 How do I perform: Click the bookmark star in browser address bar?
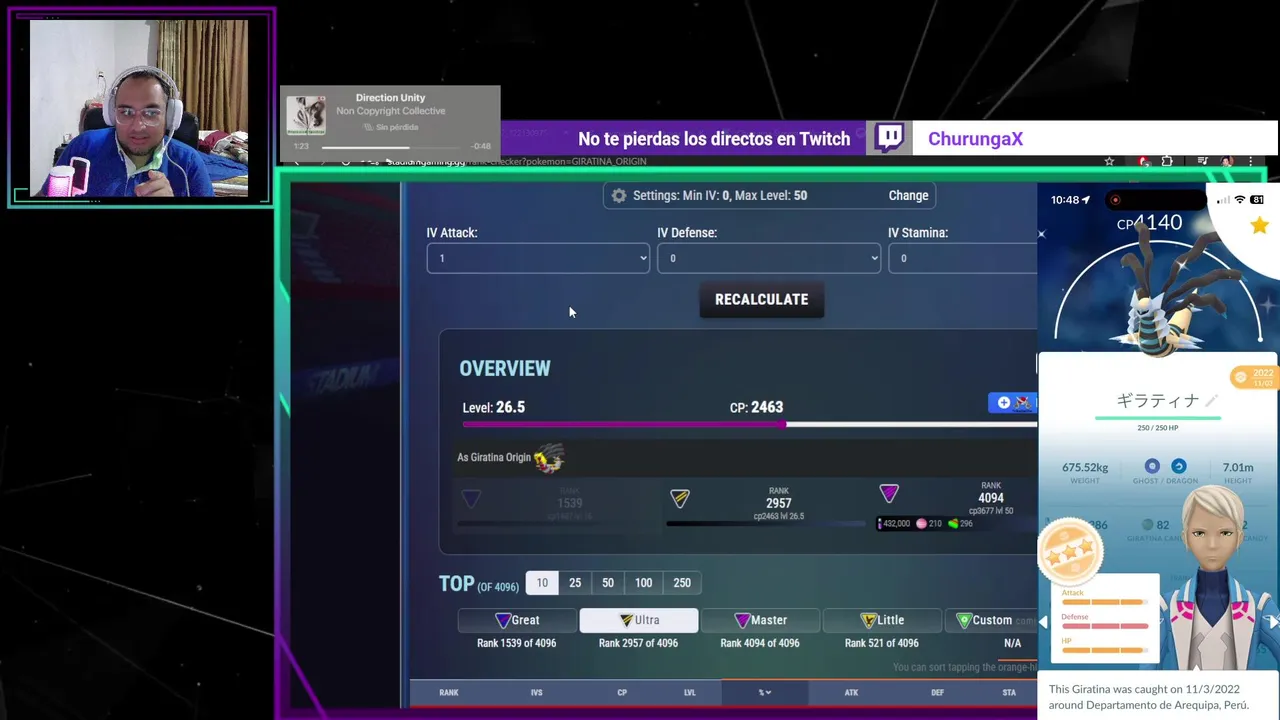tap(1109, 161)
